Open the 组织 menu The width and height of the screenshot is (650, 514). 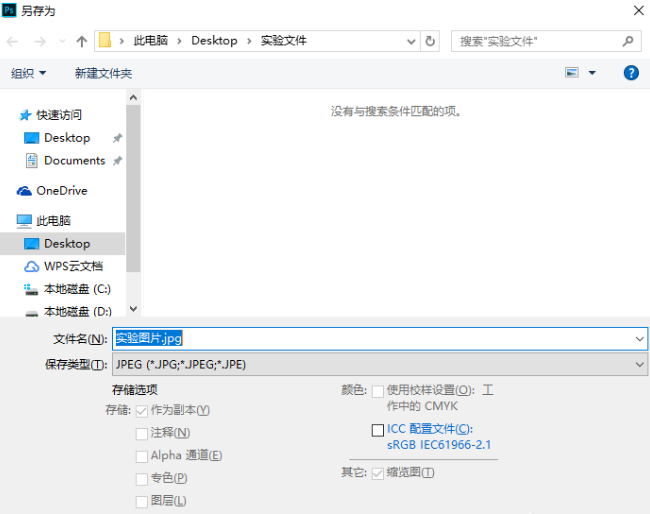28,73
